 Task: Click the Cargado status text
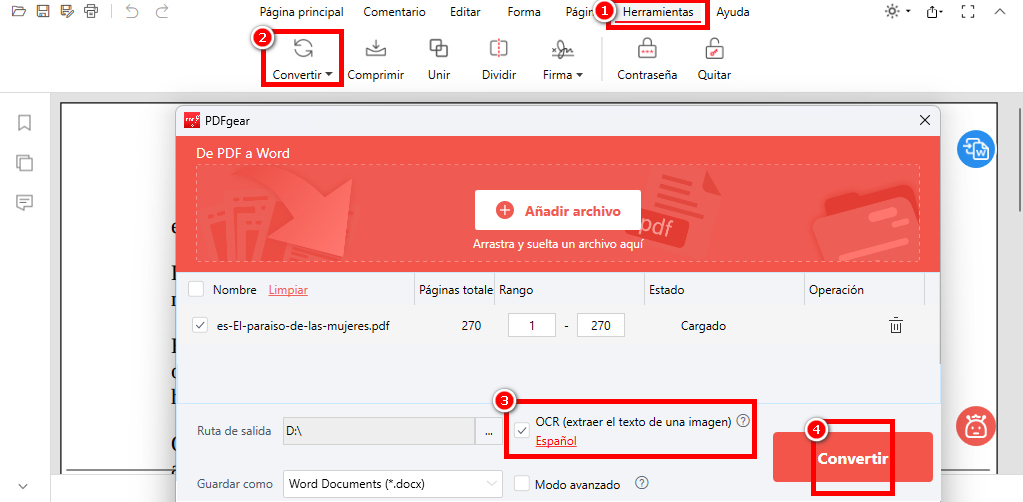click(703, 326)
